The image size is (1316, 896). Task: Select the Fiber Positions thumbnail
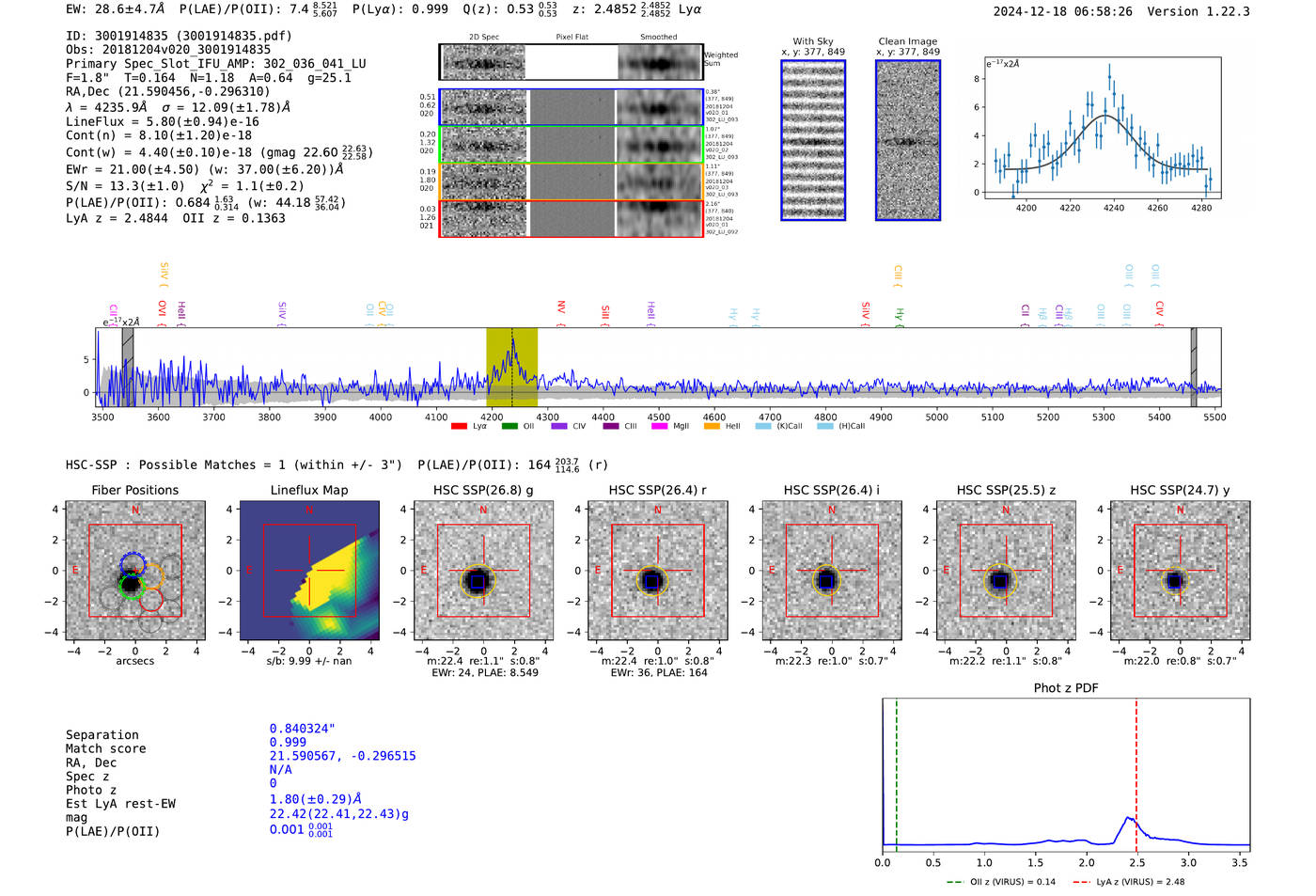(x=135, y=571)
